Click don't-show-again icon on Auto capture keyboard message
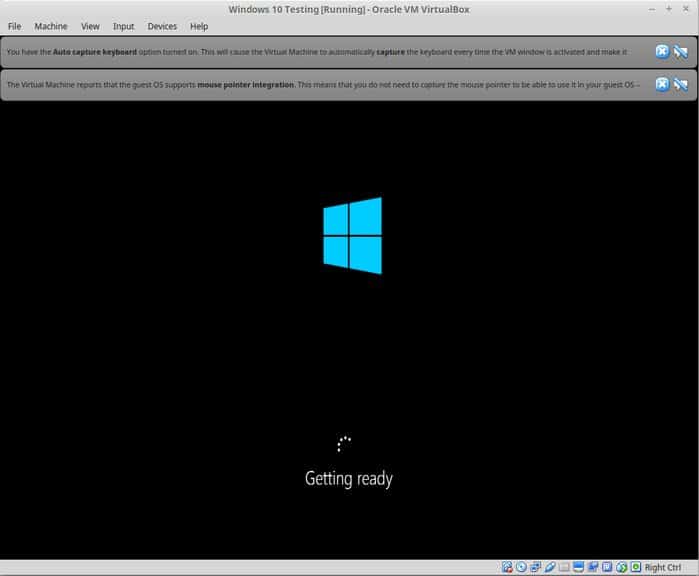 [x=681, y=52]
